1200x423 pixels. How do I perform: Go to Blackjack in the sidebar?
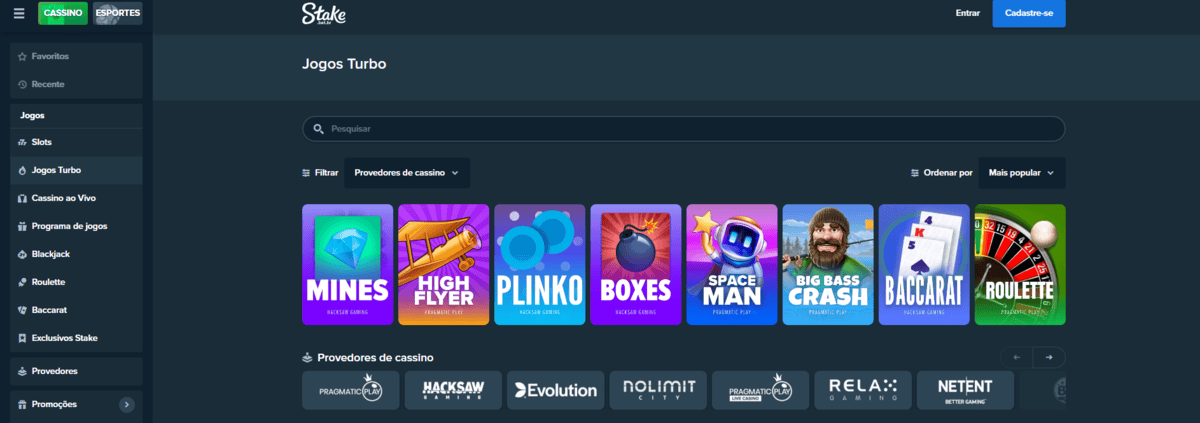77,254
